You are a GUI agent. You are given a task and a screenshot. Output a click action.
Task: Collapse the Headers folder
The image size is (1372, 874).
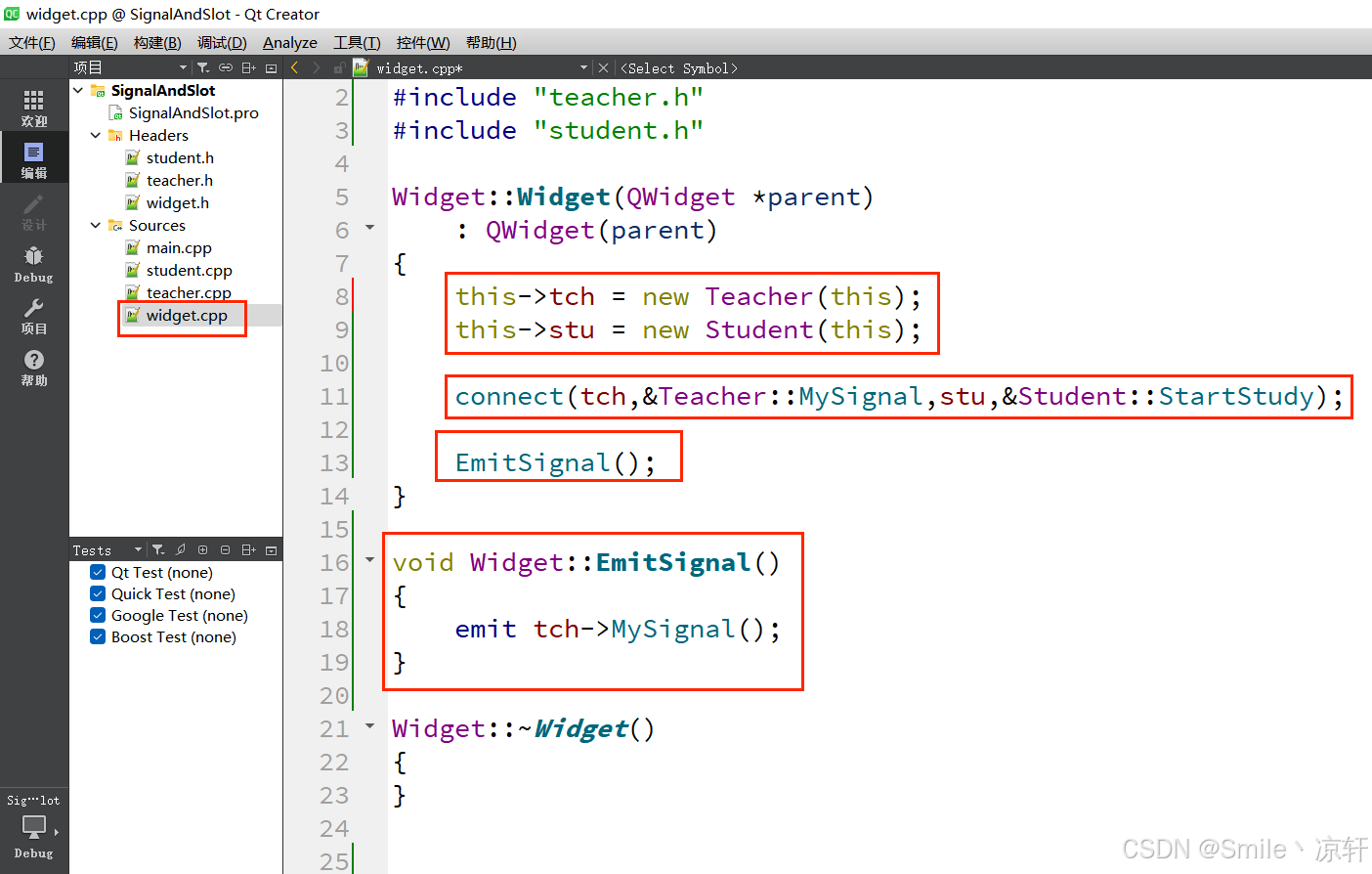(x=96, y=135)
